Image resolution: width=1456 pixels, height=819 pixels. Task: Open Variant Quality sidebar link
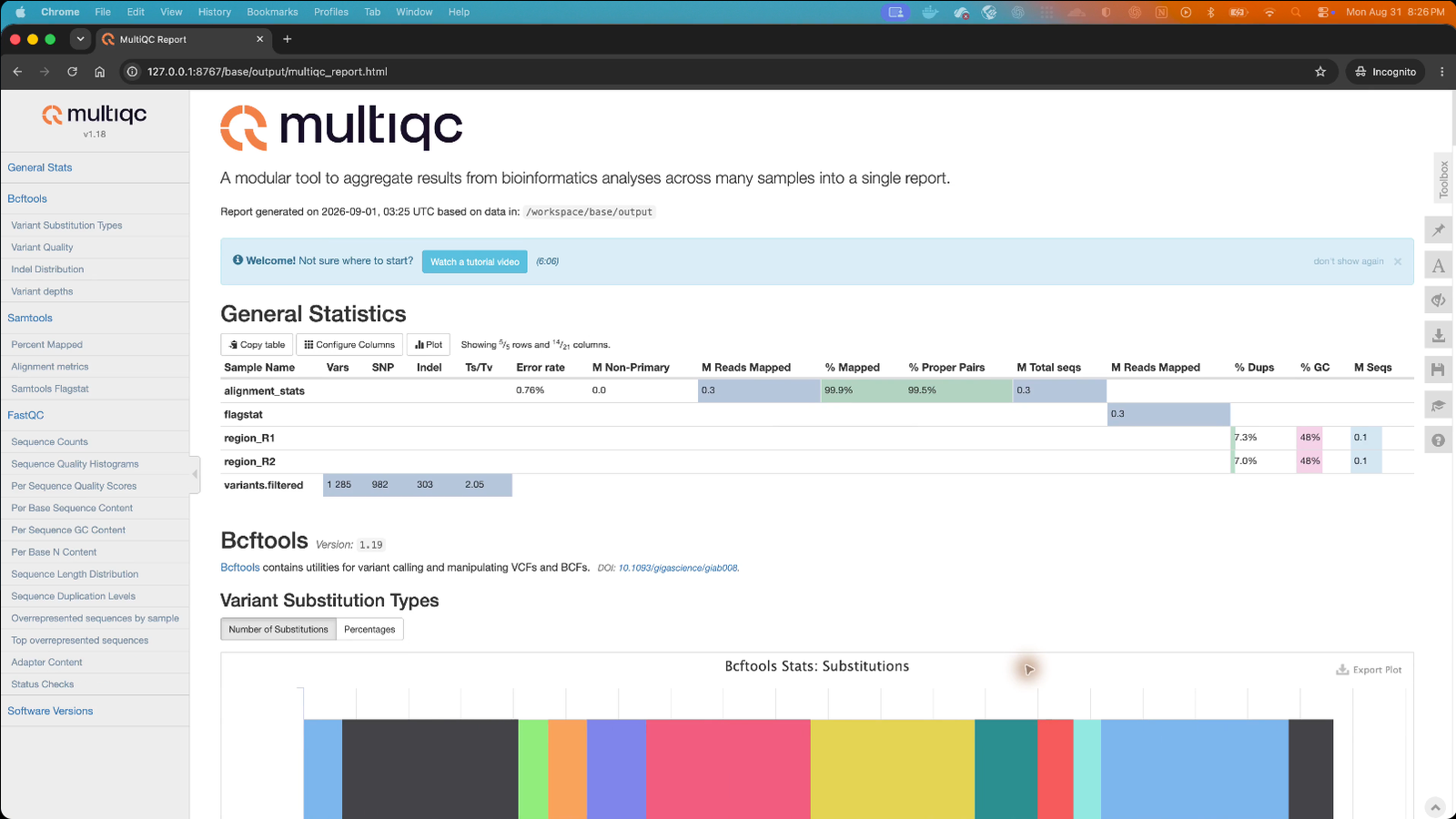coord(42,248)
